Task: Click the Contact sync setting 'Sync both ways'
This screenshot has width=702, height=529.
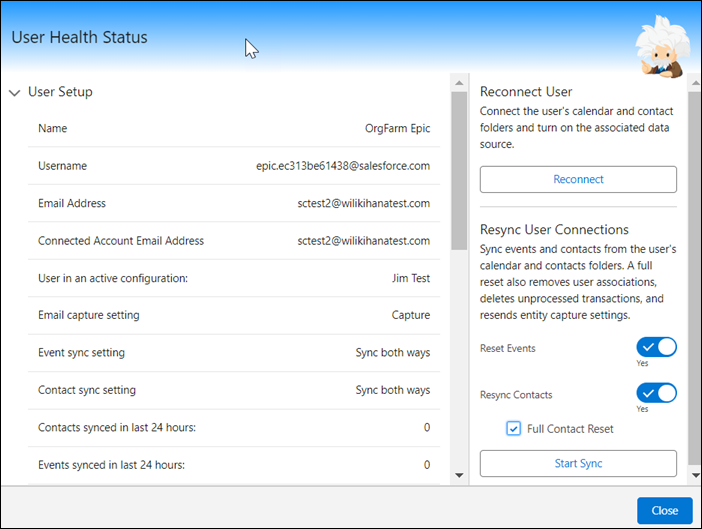Action: coord(393,390)
